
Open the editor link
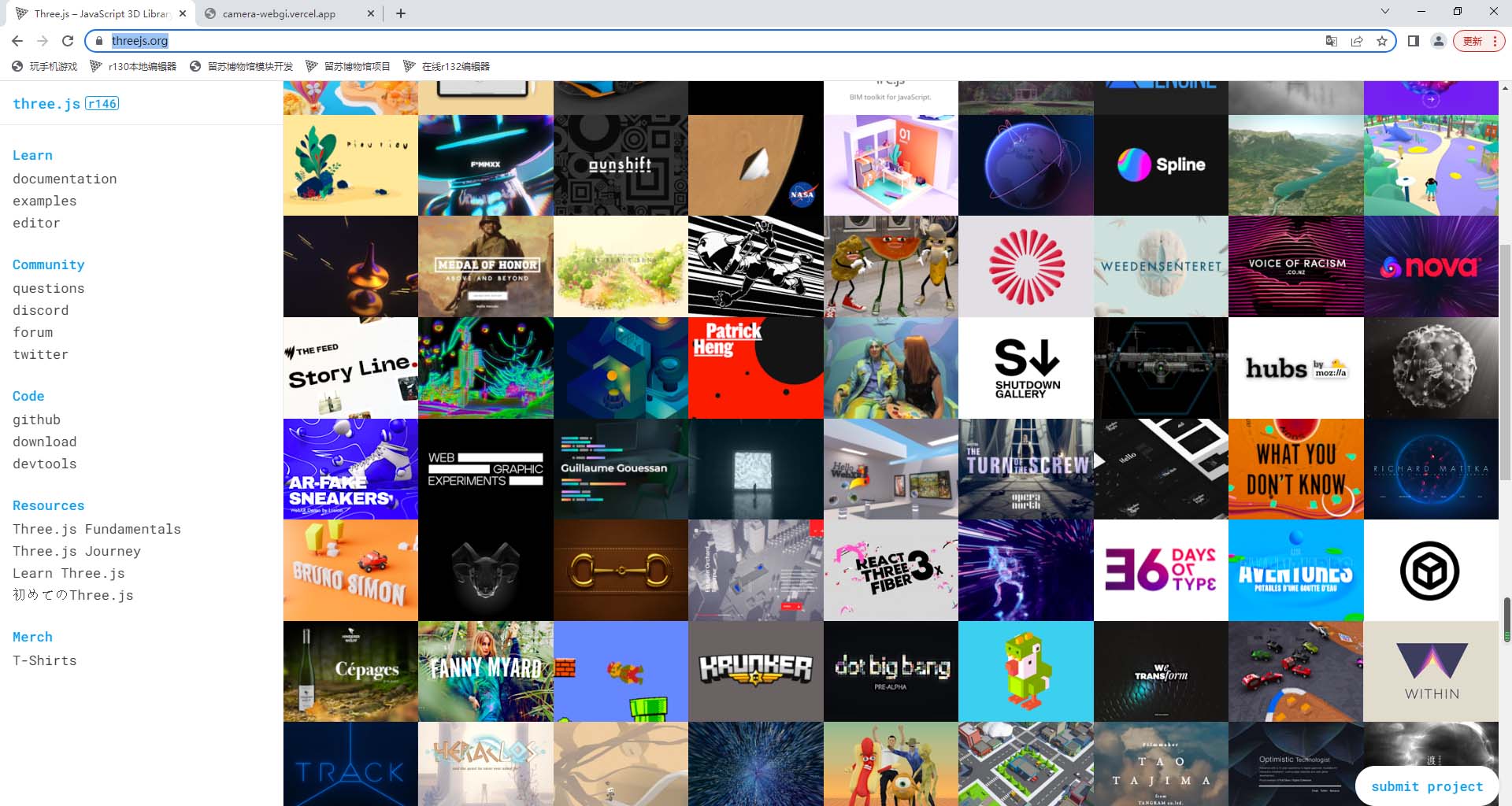[36, 223]
